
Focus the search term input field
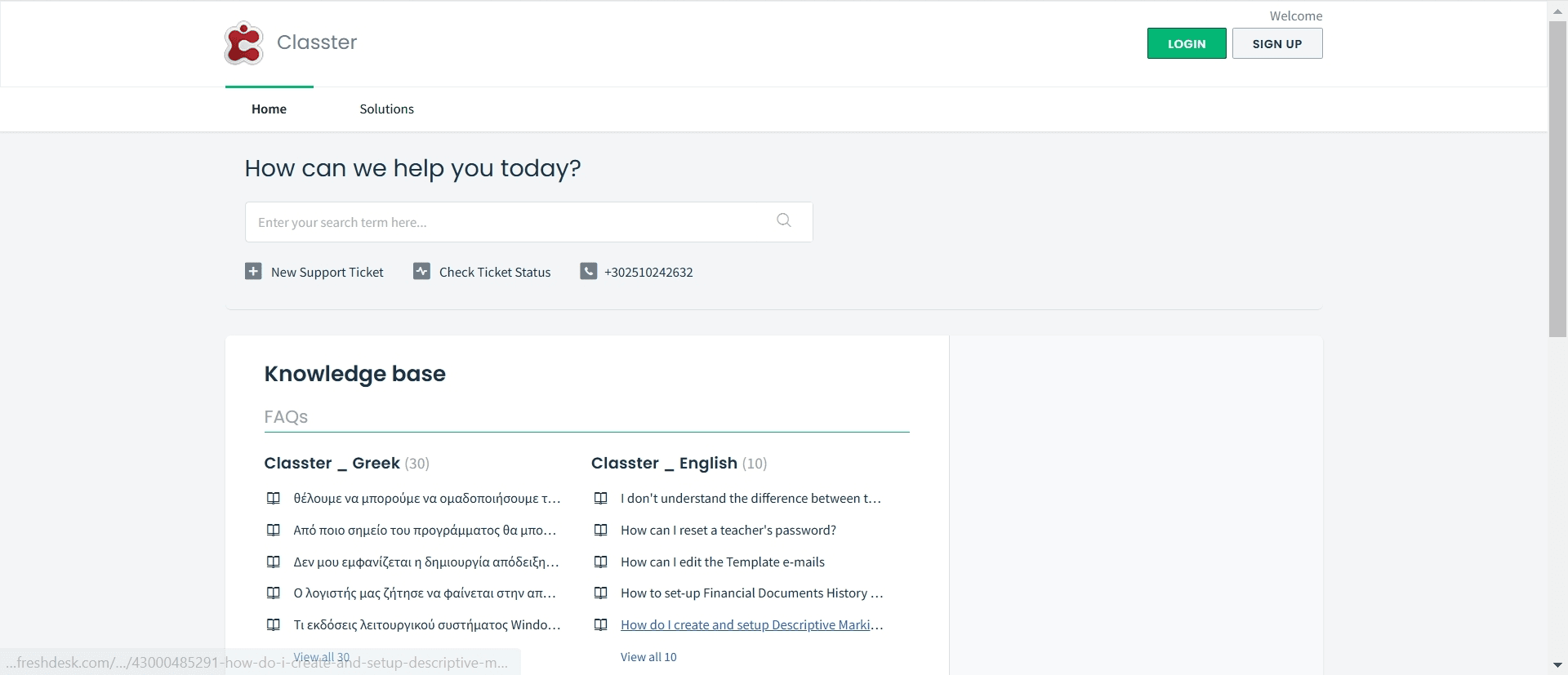[528, 222]
